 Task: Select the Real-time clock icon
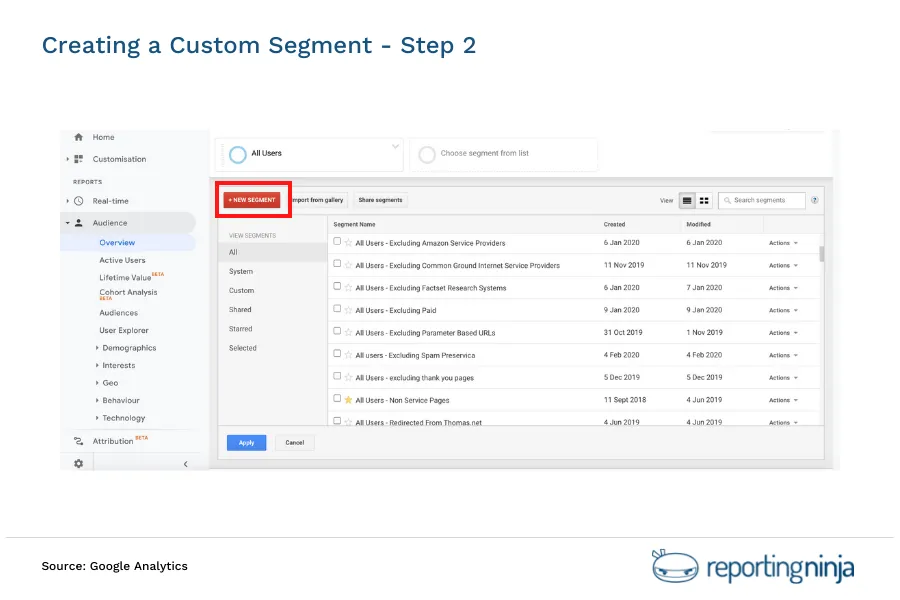pyautogui.click(x=78, y=200)
